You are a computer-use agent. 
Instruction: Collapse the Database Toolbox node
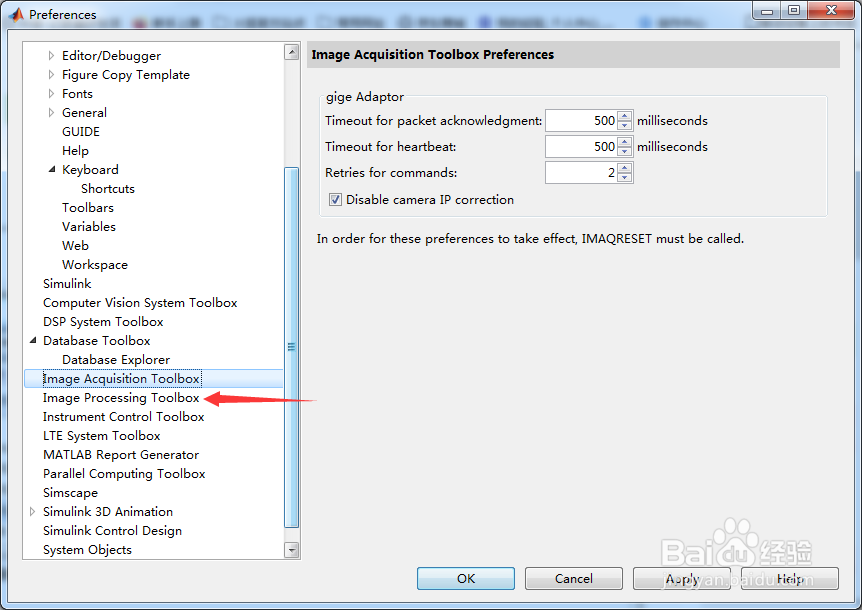click(x=32, y=341)
